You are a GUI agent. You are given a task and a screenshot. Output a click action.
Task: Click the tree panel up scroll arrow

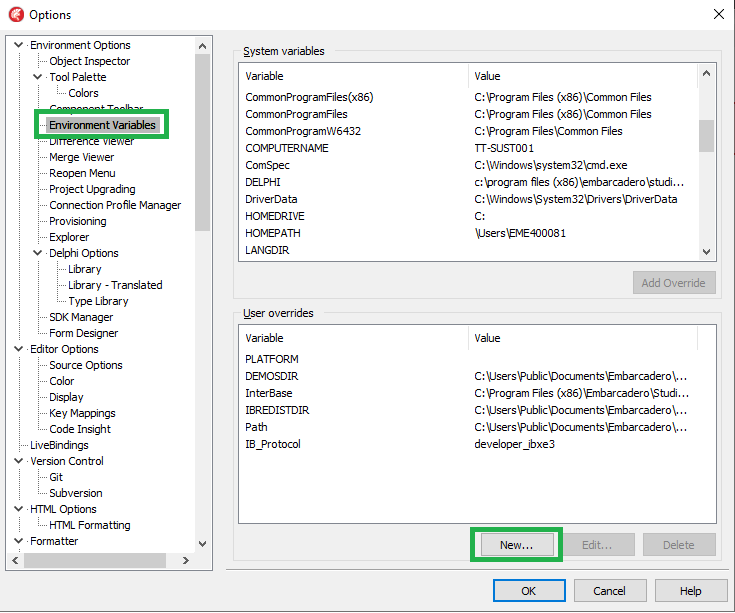(202, 45)
